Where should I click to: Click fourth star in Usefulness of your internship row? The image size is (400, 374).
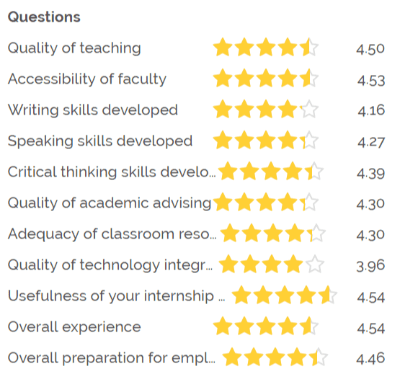tap(306, 295)
